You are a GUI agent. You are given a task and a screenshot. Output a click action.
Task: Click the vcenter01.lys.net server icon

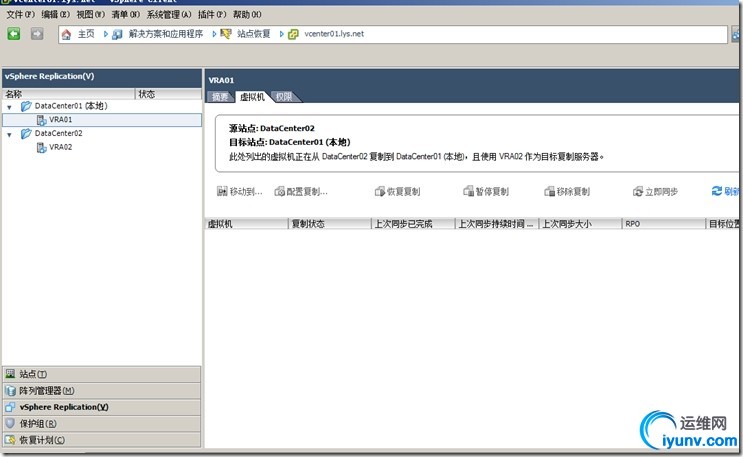point(293,34)
